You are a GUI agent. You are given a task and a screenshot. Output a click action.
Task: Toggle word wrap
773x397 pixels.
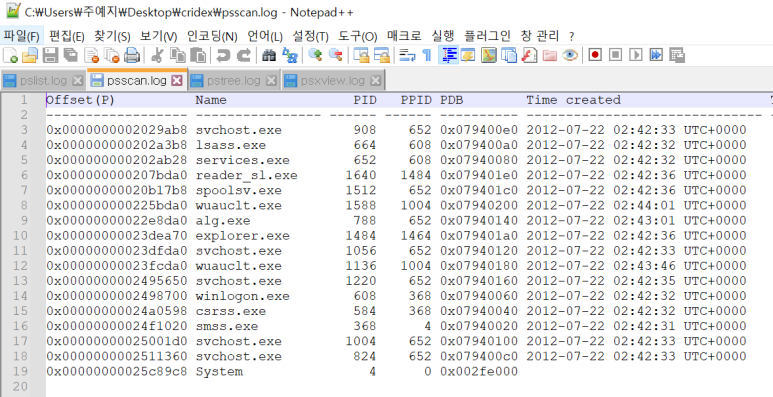[407, 55]
